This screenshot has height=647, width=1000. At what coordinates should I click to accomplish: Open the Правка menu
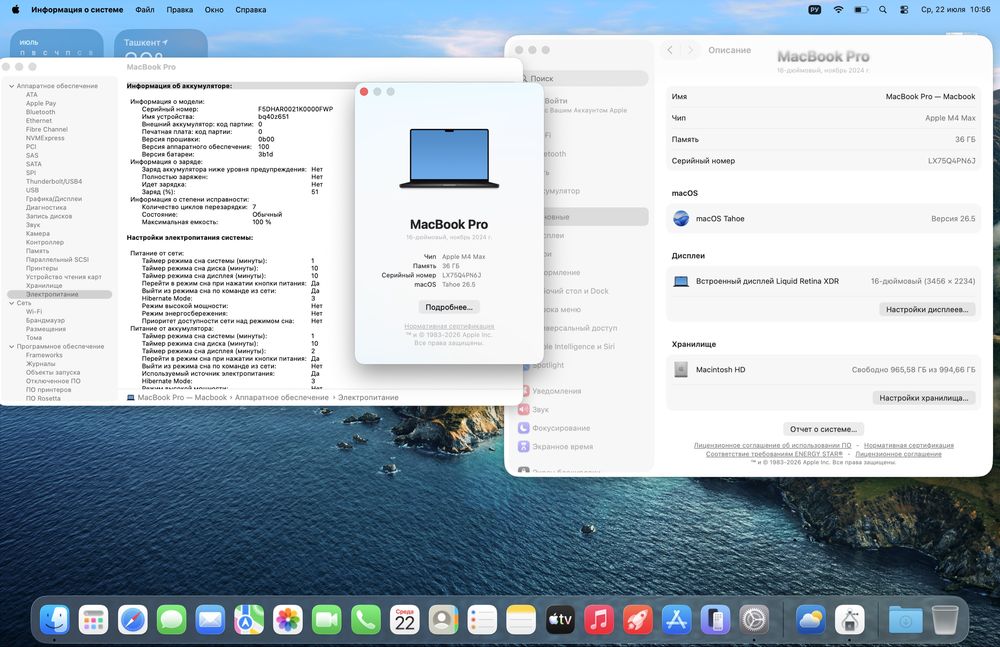tap(180, 10)
